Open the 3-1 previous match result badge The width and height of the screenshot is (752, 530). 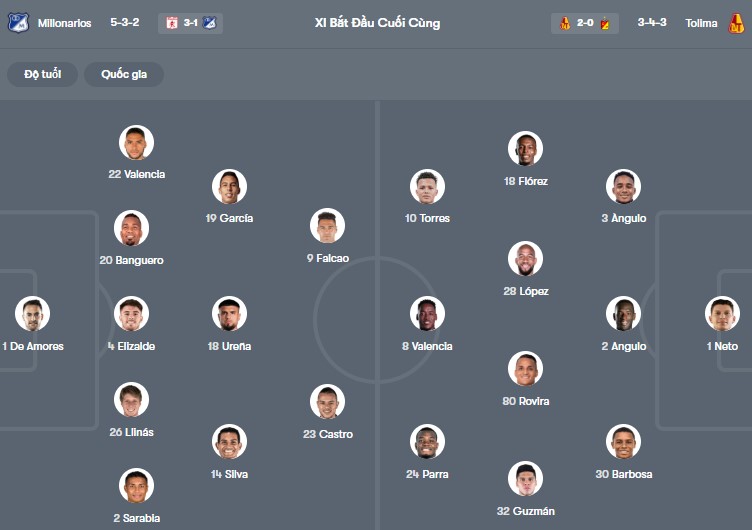(x=190, y=23)
